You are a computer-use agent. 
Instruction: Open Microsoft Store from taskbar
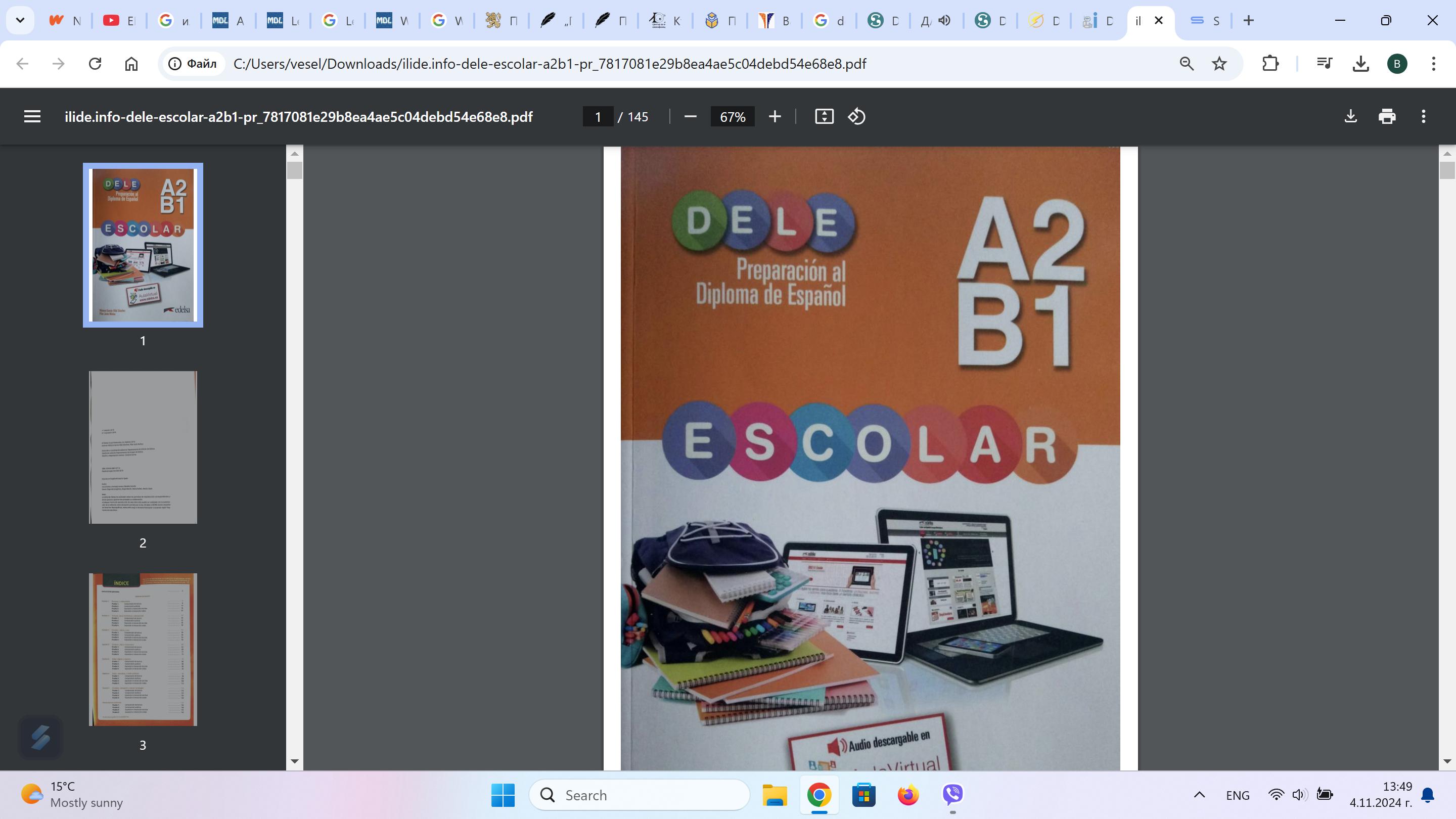pyautogui.click(x=863, y=795)
